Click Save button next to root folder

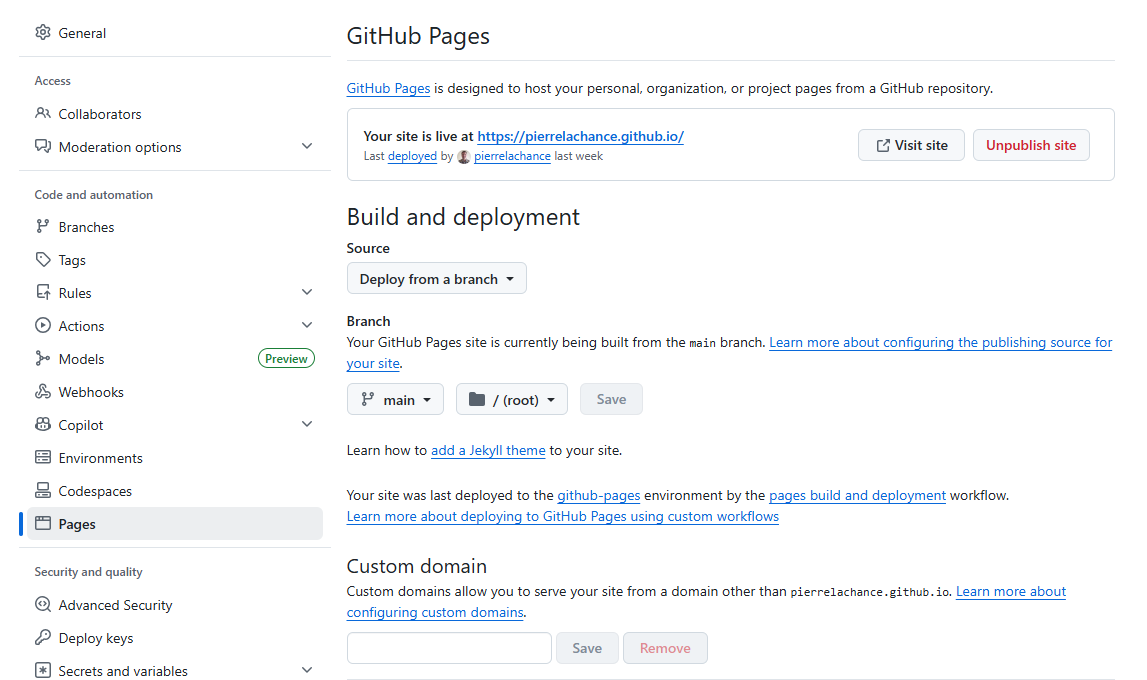click(612, 399)
